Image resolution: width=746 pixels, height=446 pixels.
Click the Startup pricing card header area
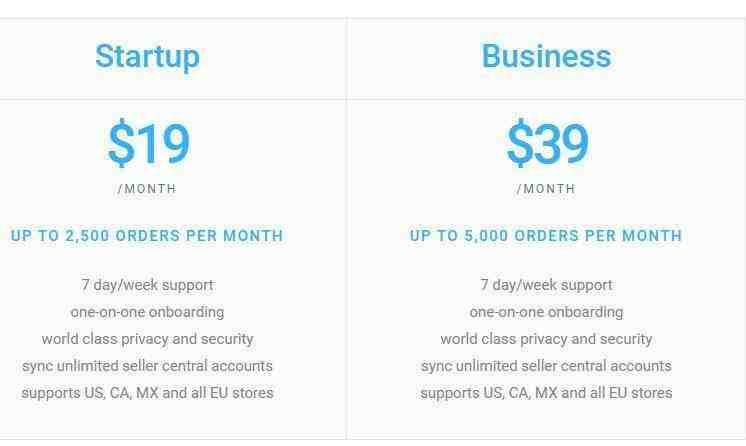point(173,59)
